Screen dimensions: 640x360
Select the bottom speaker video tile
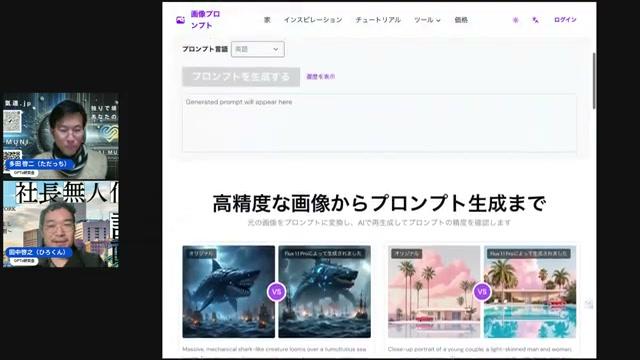point(61,224)
